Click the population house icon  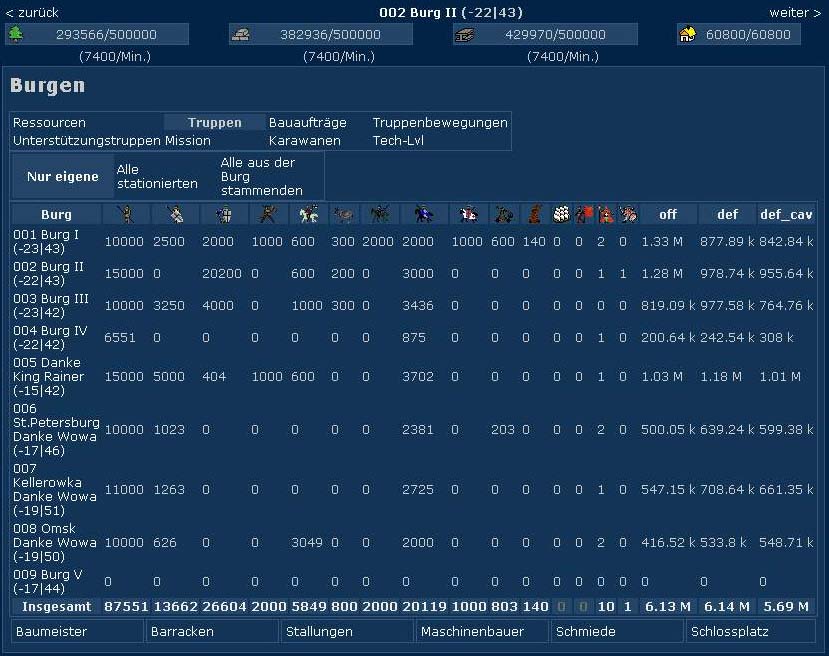click(688, 34)
